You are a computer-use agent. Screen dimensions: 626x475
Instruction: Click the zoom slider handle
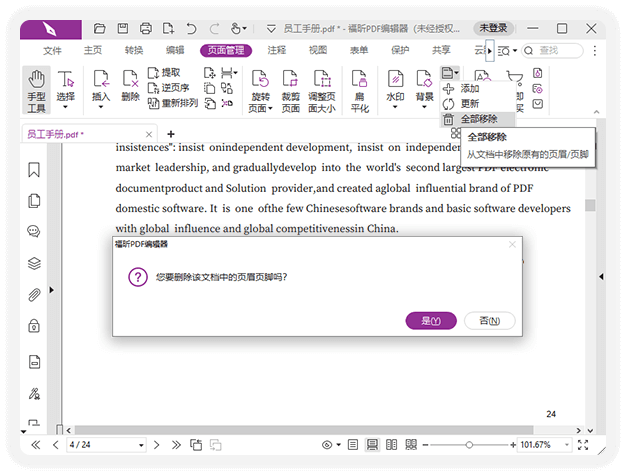pos(469,445)
